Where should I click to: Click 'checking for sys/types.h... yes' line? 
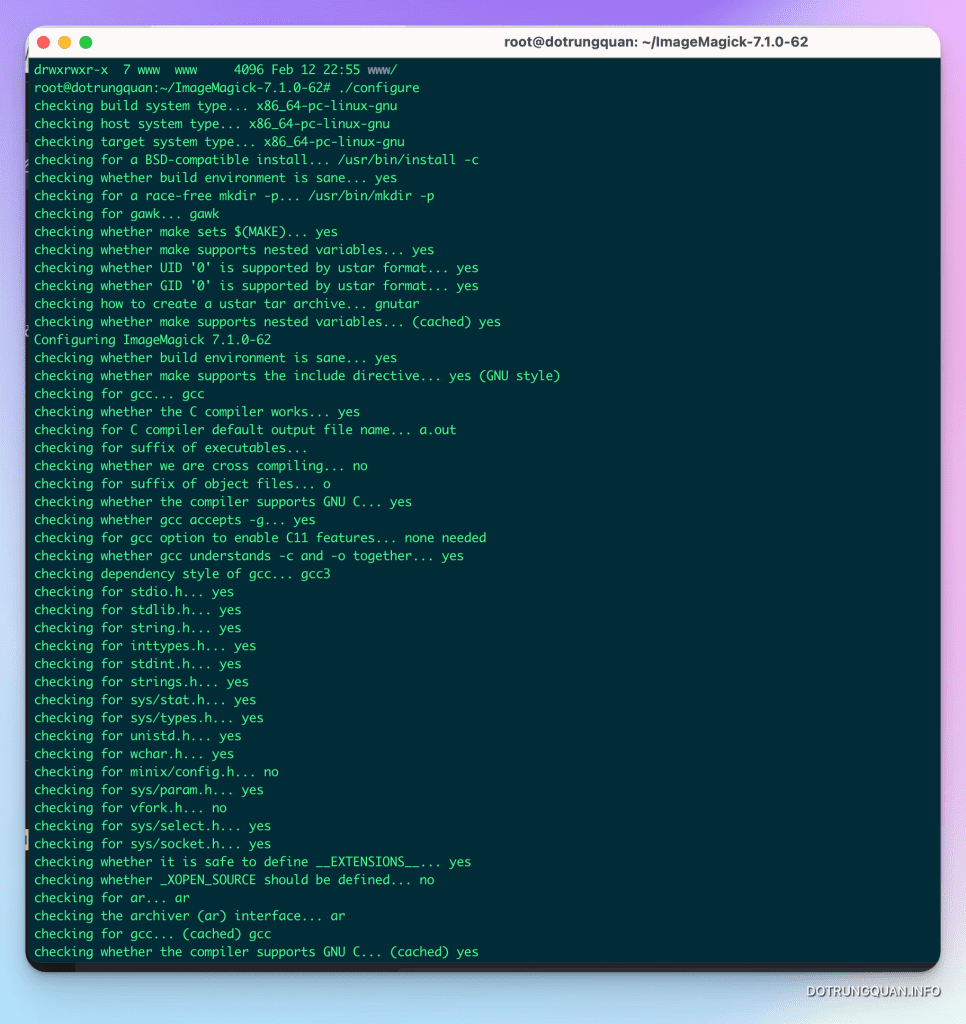pyautogui.click(x=149, y=718)
